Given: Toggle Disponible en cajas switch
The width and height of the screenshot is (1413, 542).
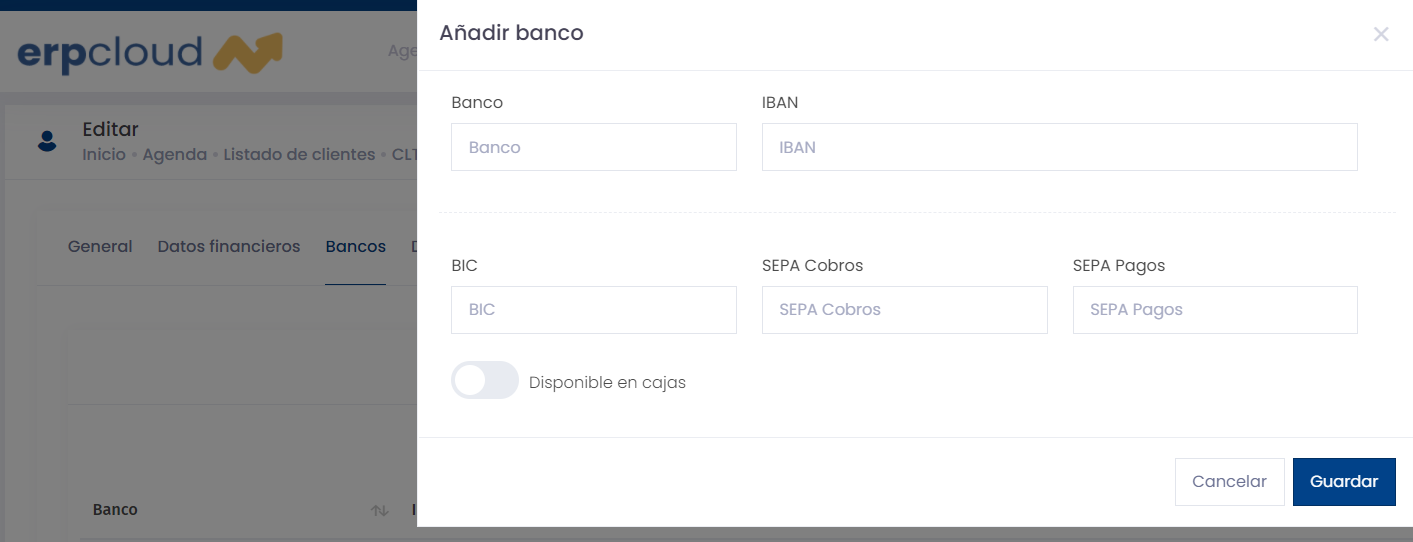Looking at the screenshot, I should pos(485,381).
